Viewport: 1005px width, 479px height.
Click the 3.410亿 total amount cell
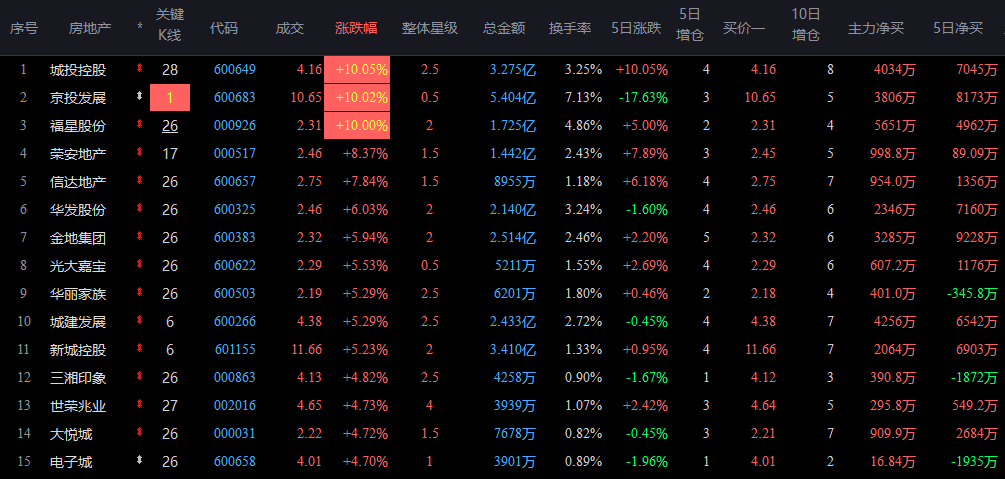[x=513, y=349]
